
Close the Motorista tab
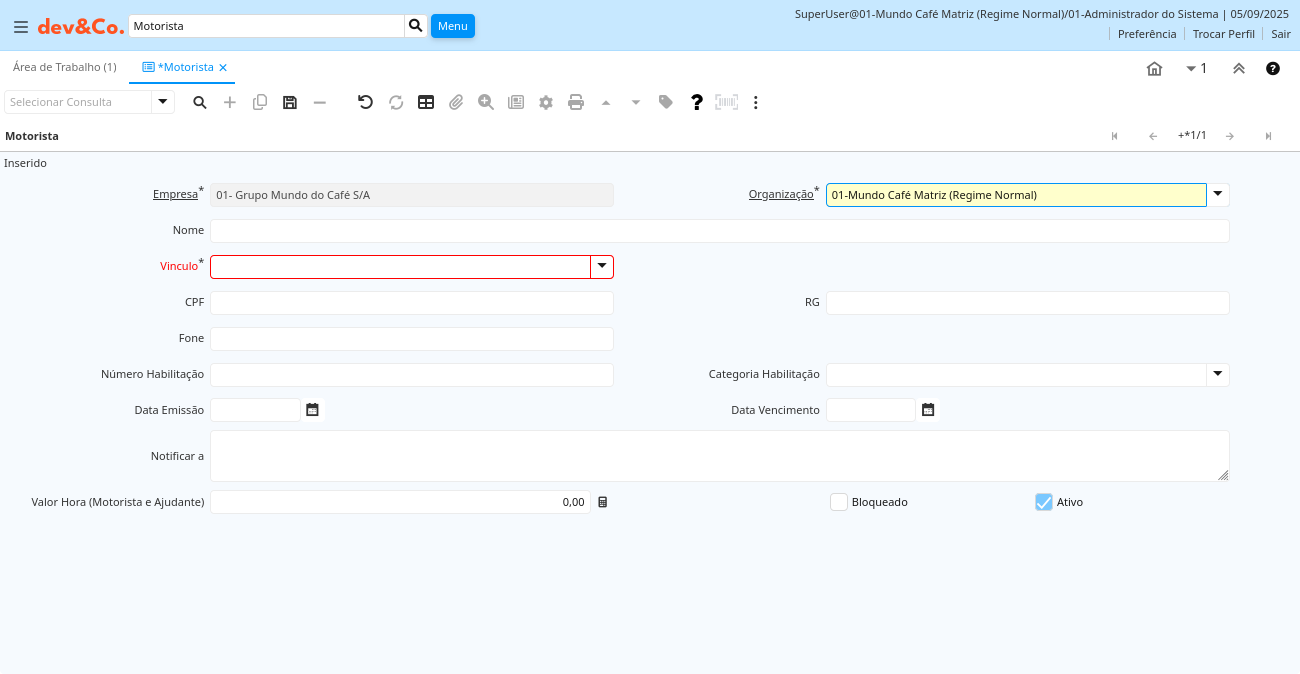coord(223,68)
